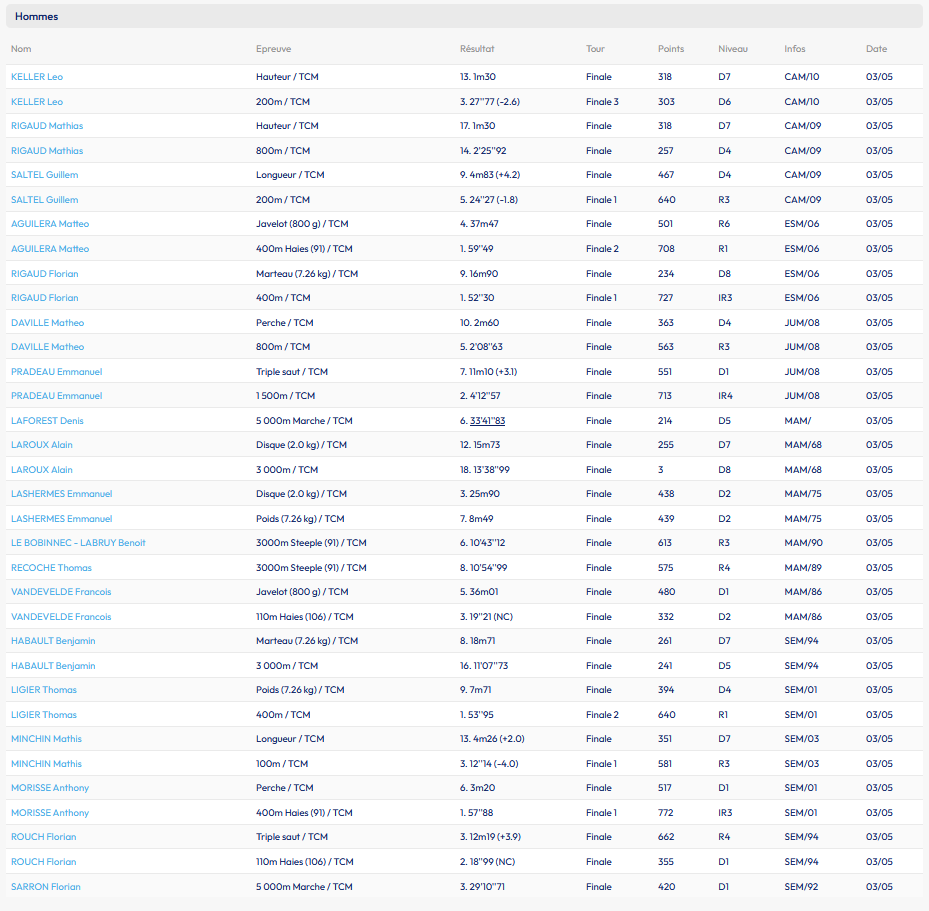Image resolution: width=929 pixels, height=911 pixels.
Task: Open DAVILLE Matheo link in 800m row
Action: point(47,348)
